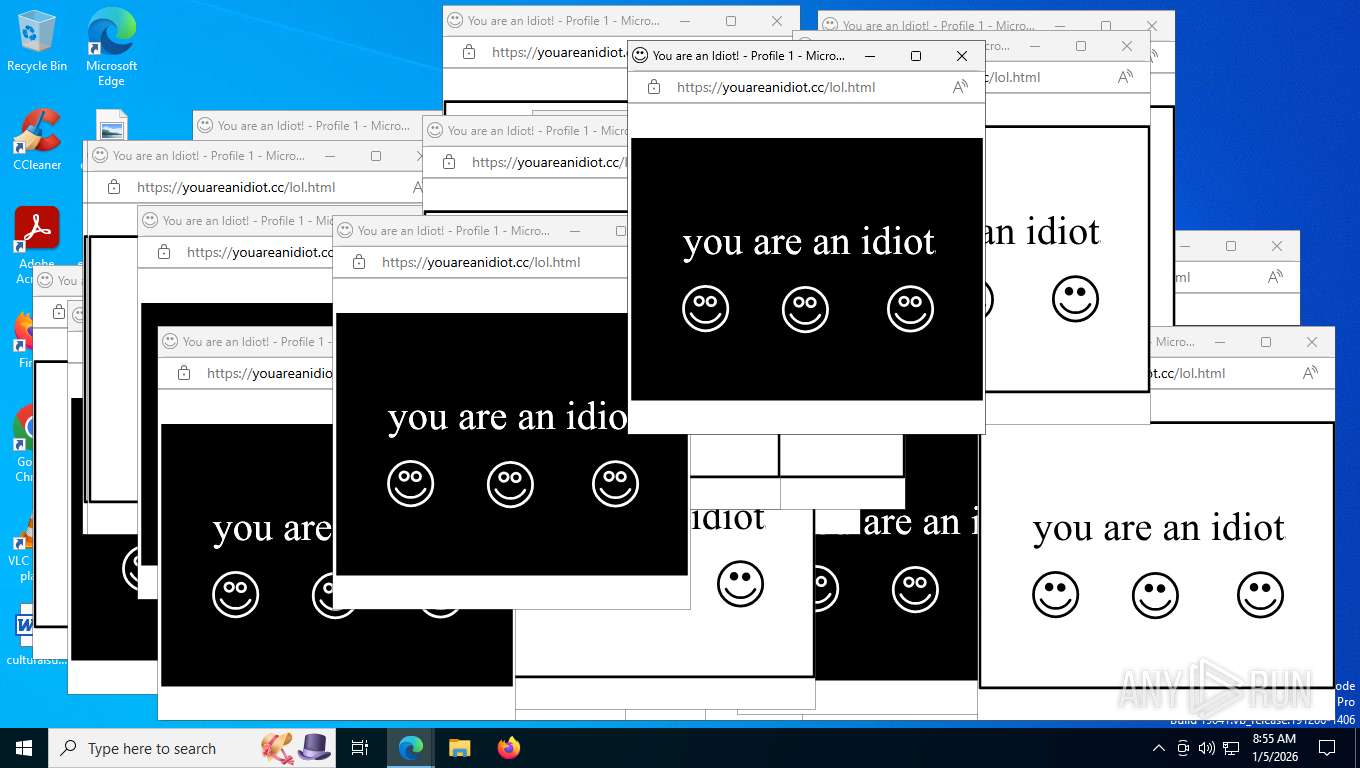
Task: Close the bottom-right white page window
Action: [1312, 342]
